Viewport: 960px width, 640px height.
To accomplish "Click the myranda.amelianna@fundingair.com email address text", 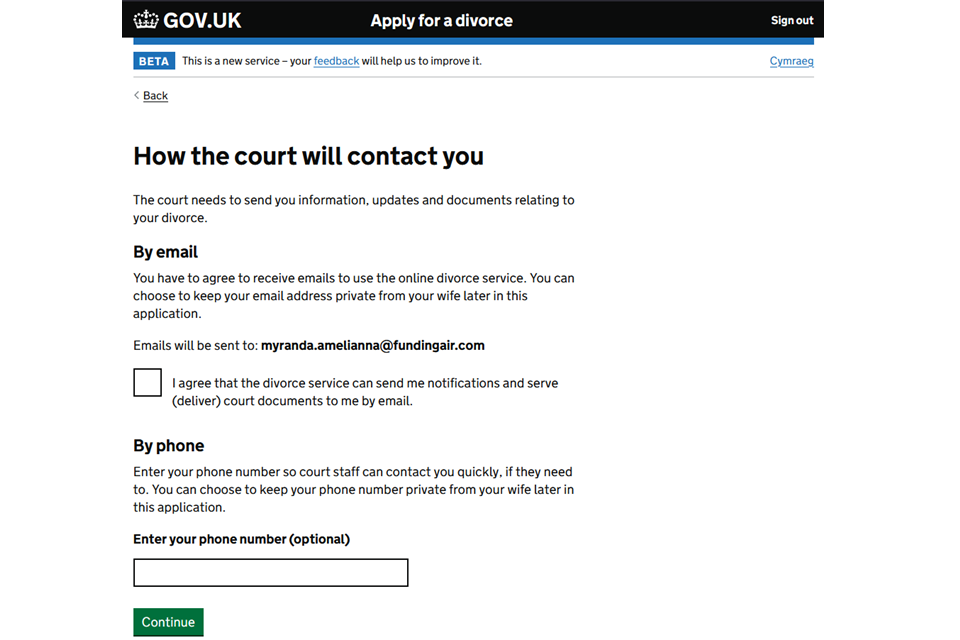I will tap(373, 345).
